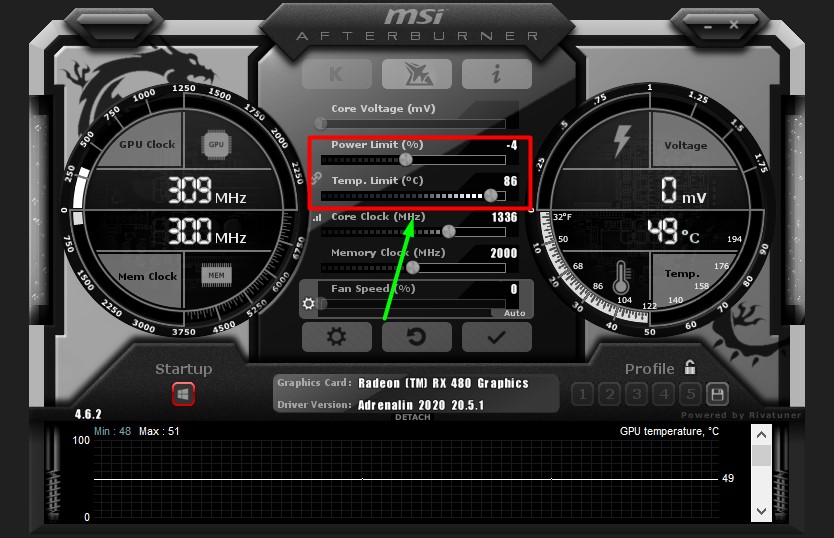Image resolution: width=834 pixels, height=538 pixels.
Task: Click the GPU chip icon in left gauge
Action: click(216, 144)
